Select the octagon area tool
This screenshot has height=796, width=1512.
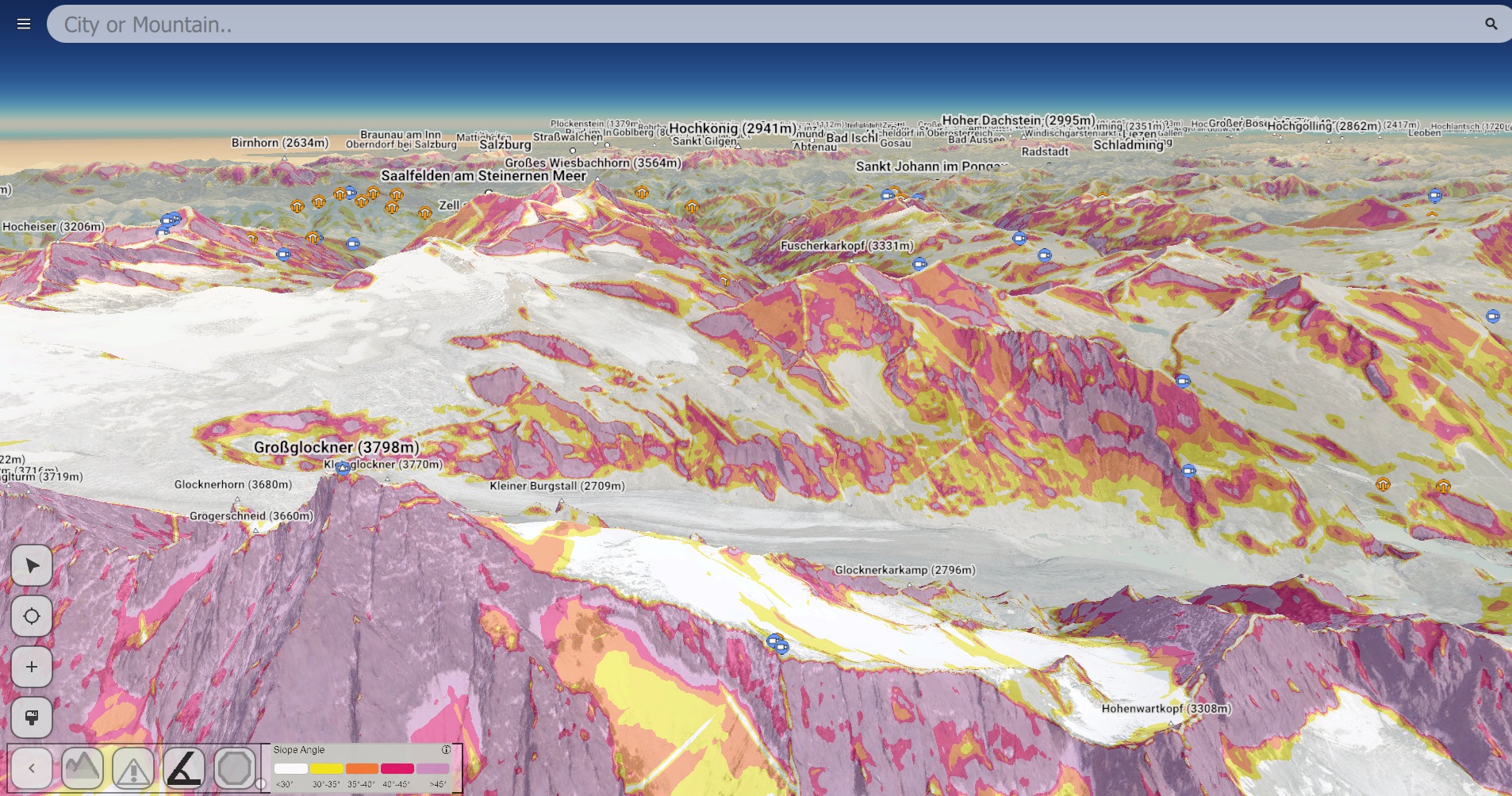[236, 767]
